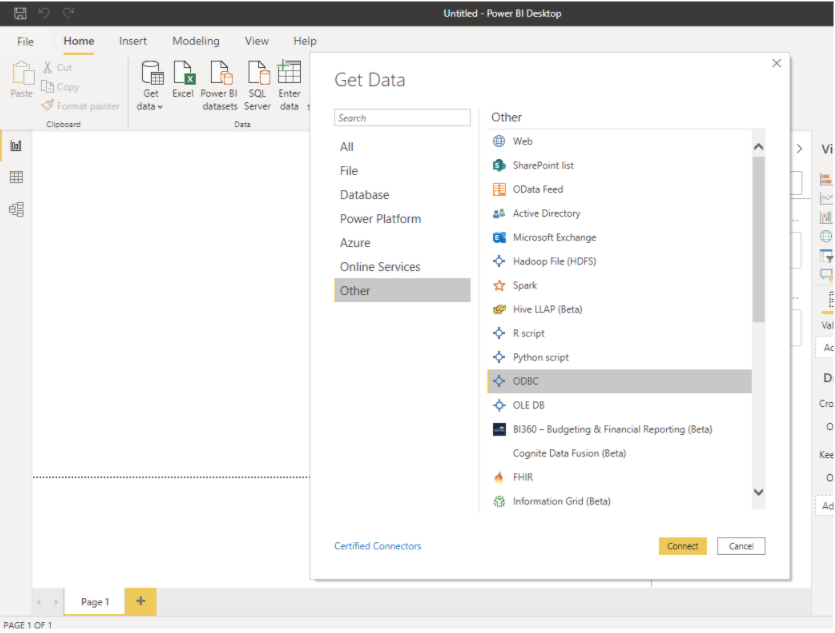This screenshot has width=835, height=633.
Task: Choose the ODBC connector icon
Action: (499, 381)
